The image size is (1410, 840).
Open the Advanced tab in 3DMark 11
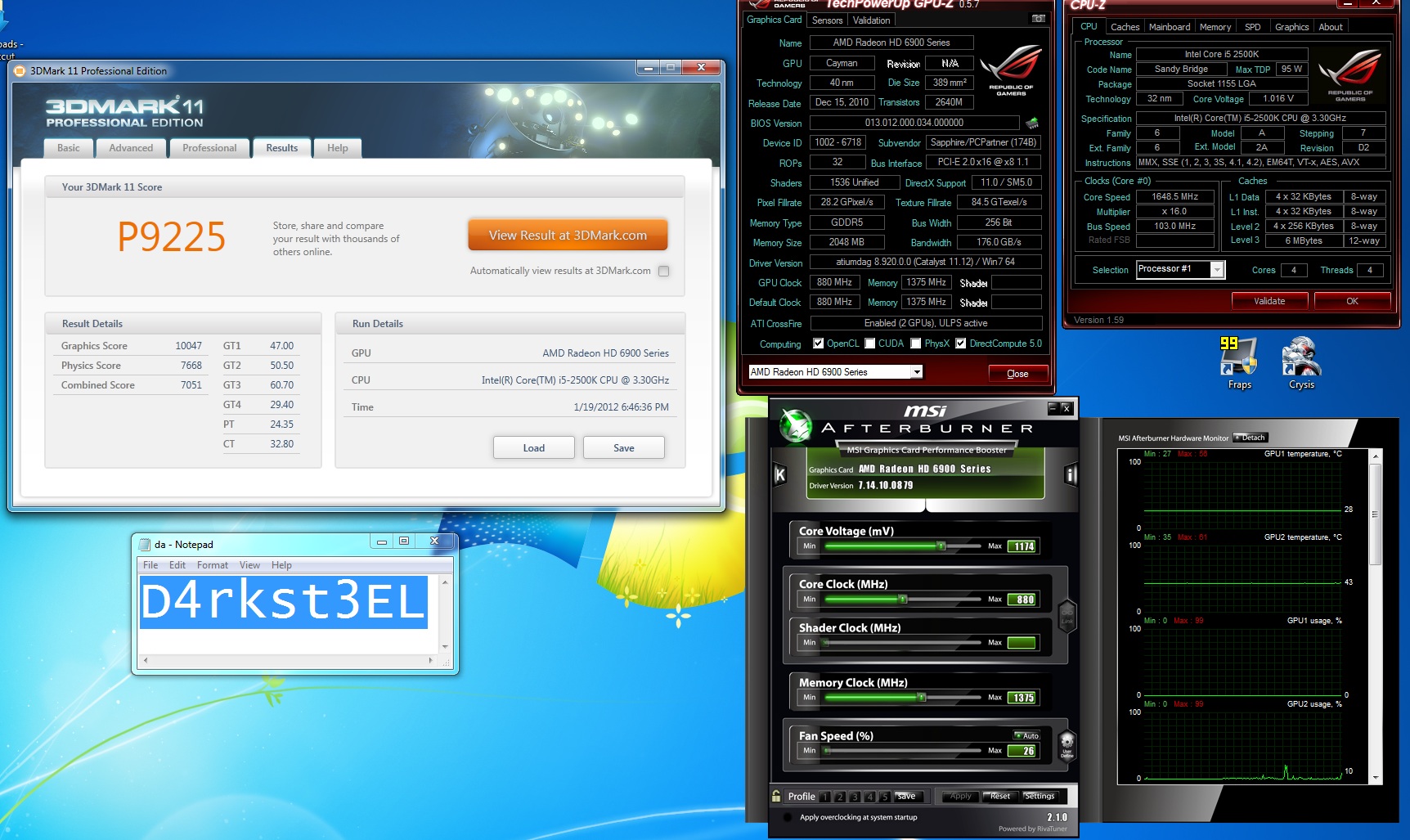pyautogui.click(x=131, y=148)
